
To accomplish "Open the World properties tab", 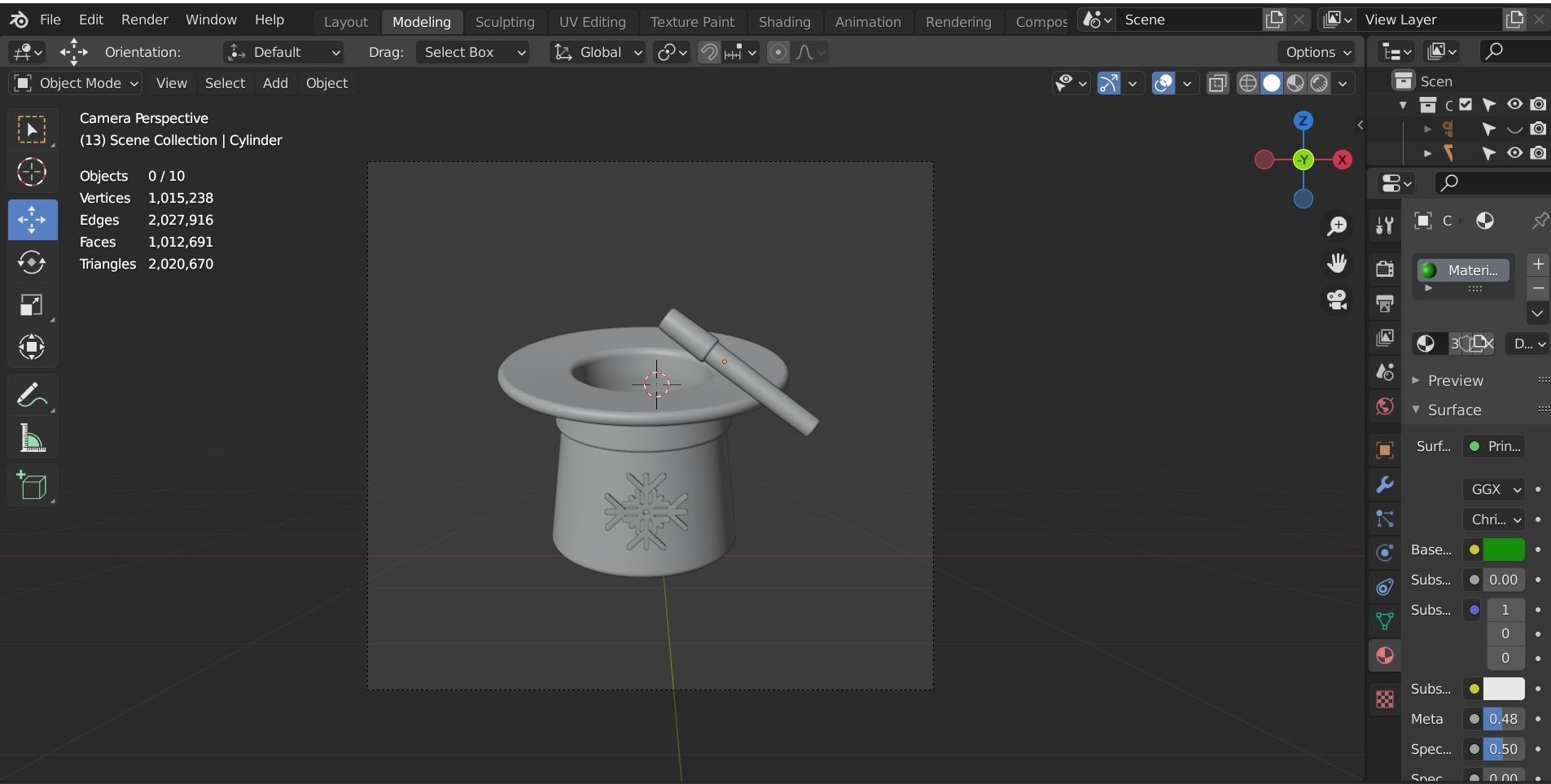I will coord(1385,406).
